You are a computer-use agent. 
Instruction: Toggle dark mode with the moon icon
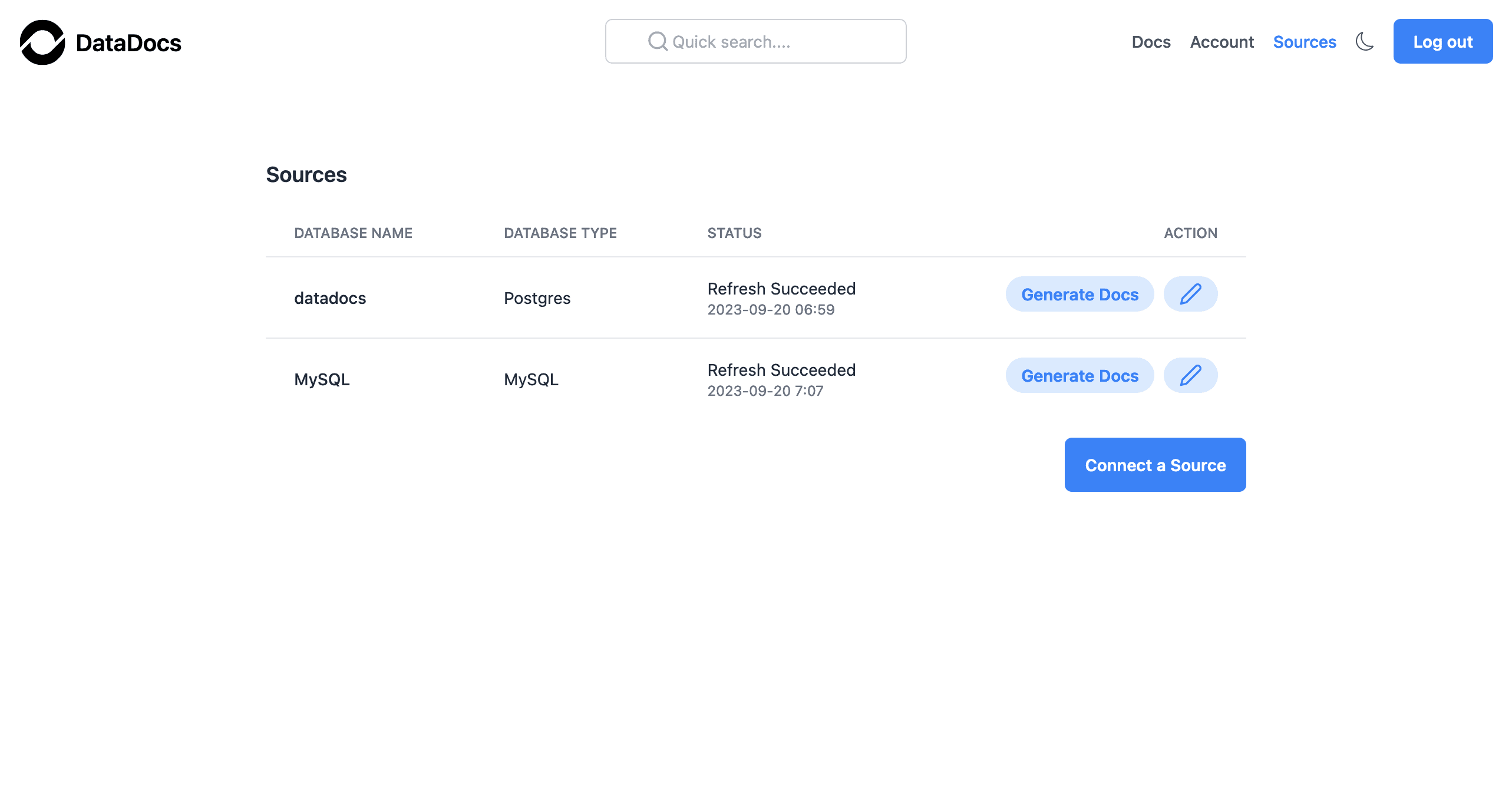1365,41
